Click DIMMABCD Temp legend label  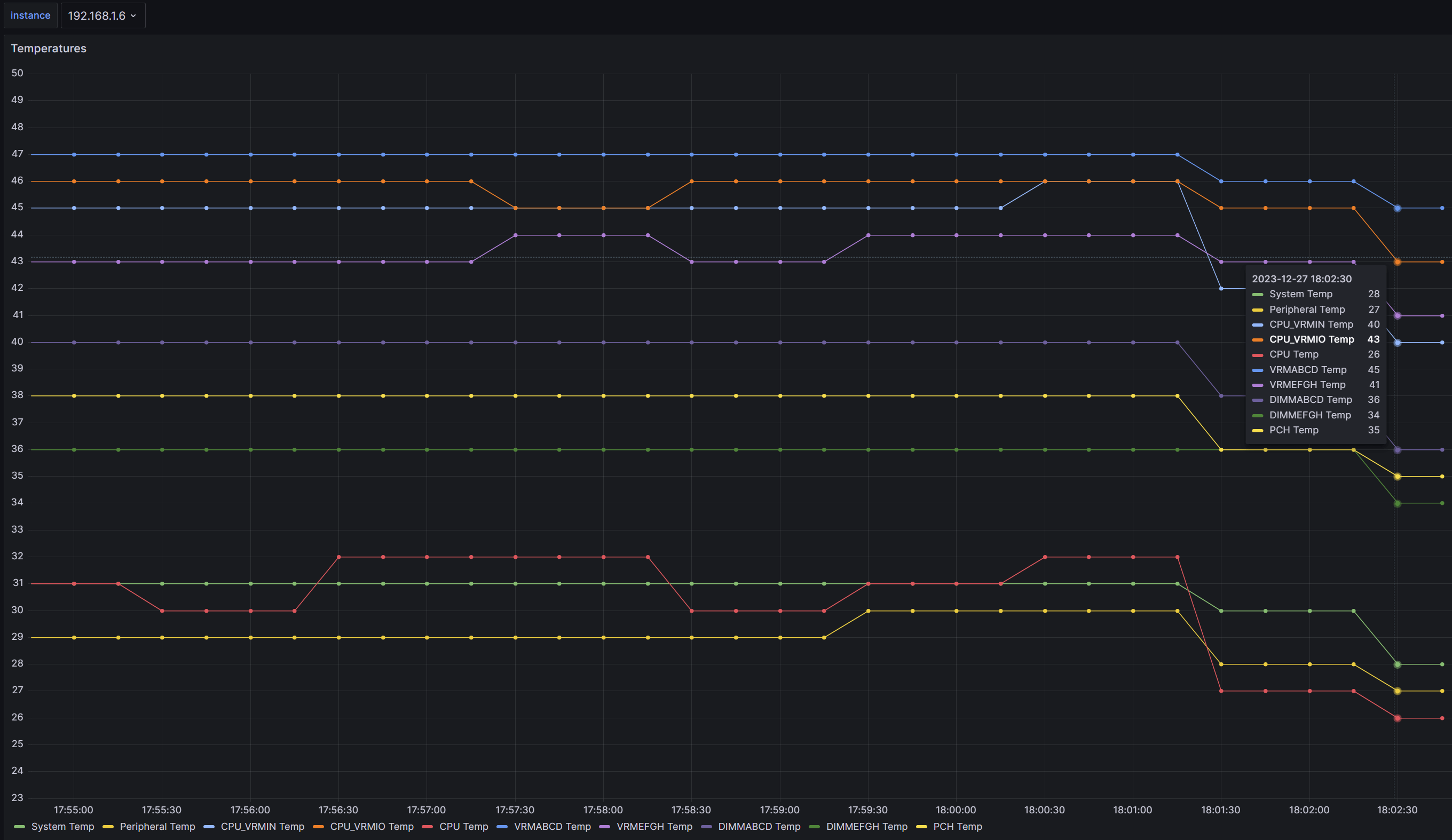[x=759, y=826]
